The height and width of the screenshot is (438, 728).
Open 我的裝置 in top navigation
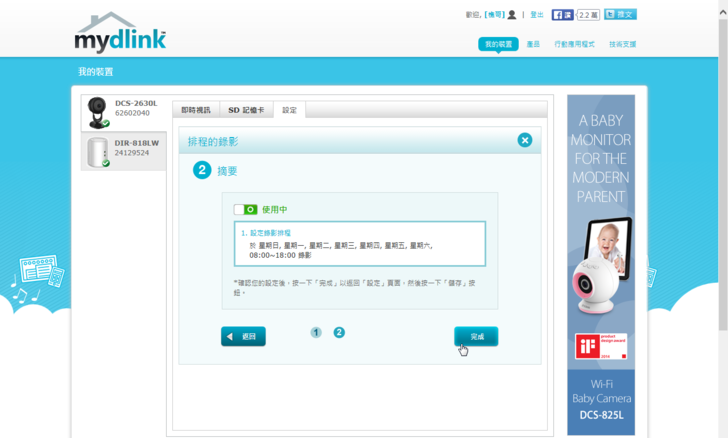click(x=498, y=44)
